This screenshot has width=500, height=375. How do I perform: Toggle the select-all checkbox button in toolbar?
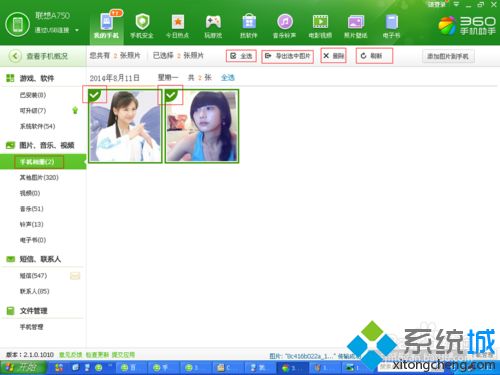(241, 56)
